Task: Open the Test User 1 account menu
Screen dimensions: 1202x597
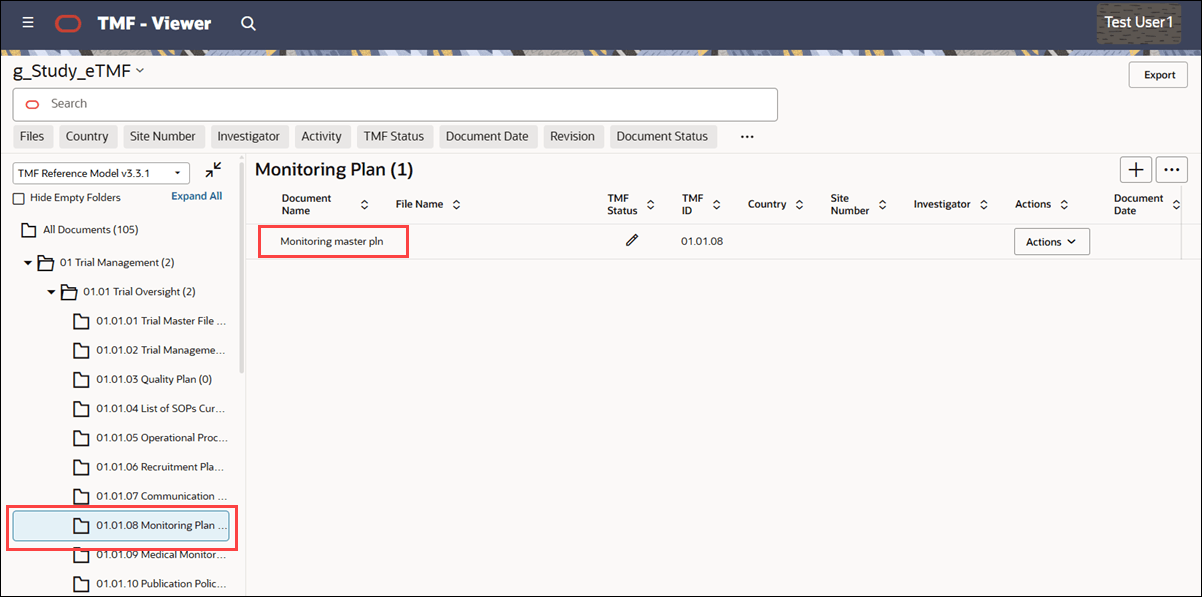Action: pos(1138,22)
